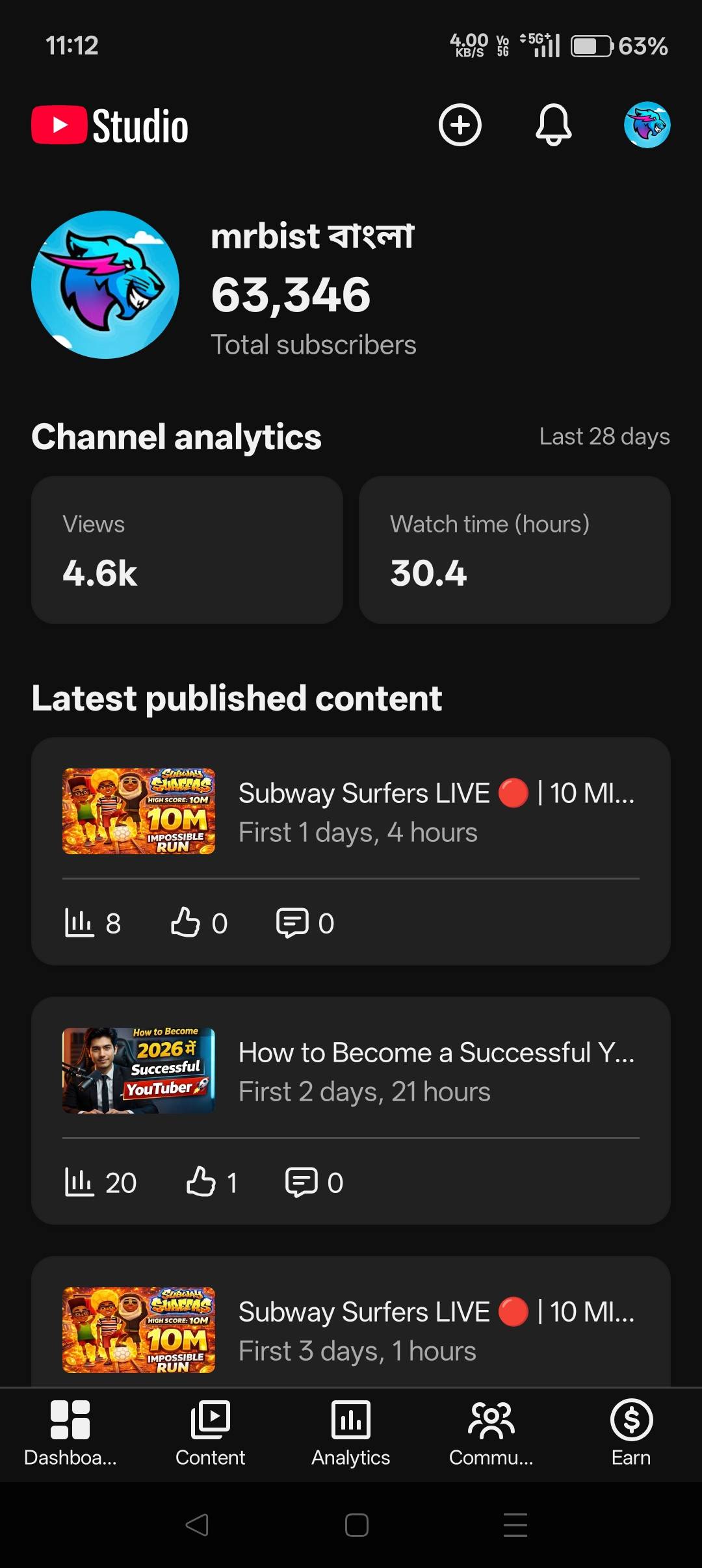The height and width of the screenshot is (1568, 702).
Task: Open the Watch time (hours) card
Action: [514, 550]
